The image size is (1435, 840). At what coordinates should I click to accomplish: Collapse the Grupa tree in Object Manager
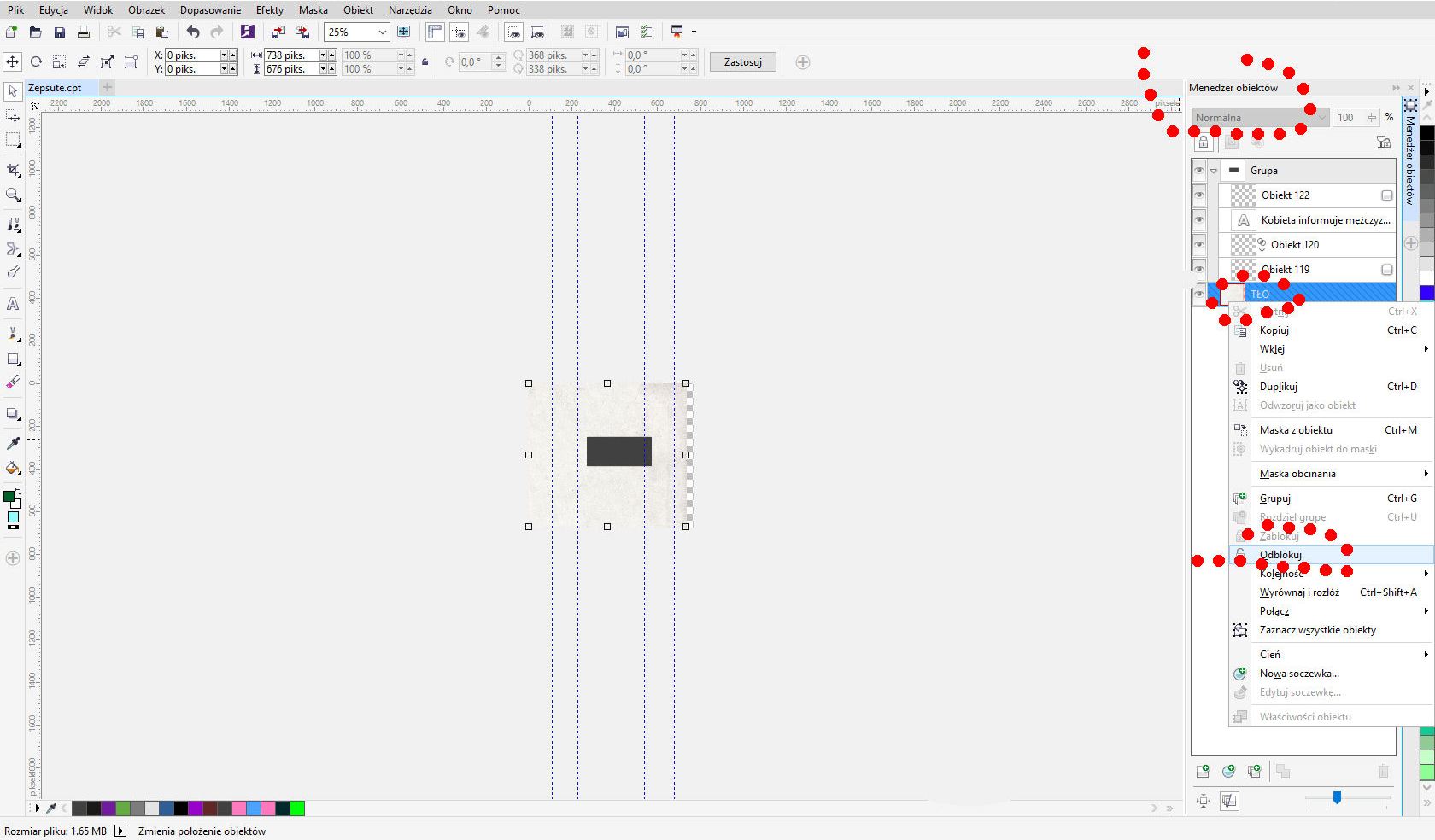coord(1214,171)
